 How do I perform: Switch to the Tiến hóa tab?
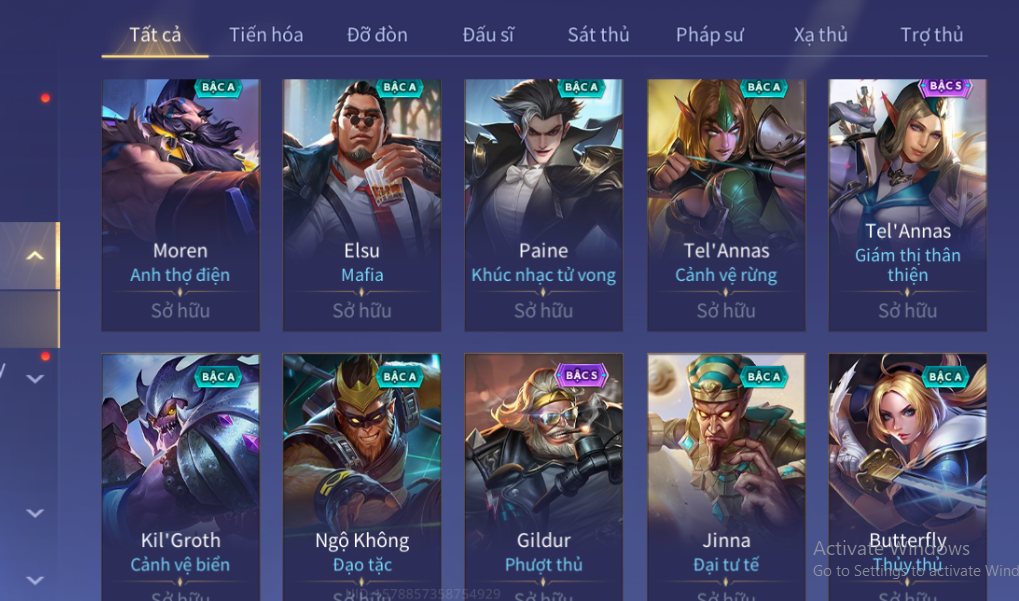(x=266, y=34)
